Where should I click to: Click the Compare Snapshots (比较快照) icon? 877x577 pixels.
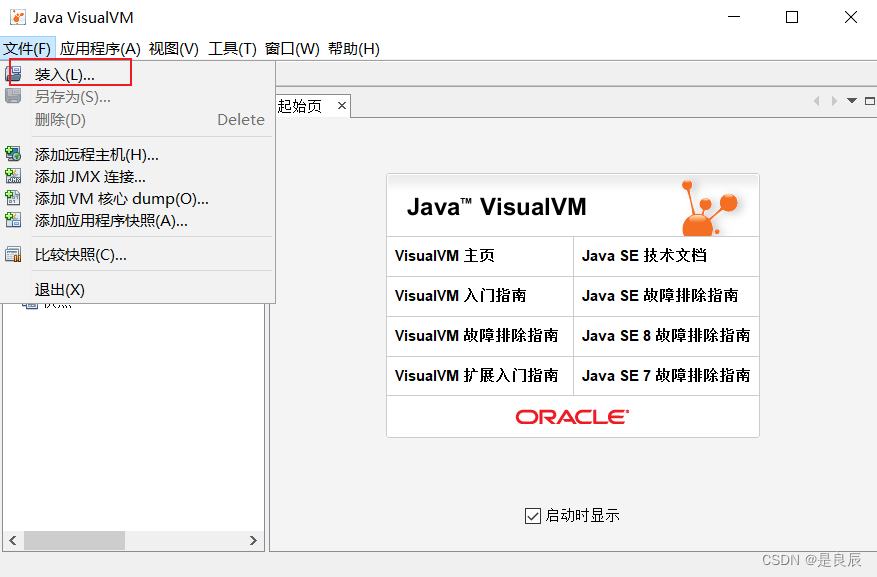[13, 255]
